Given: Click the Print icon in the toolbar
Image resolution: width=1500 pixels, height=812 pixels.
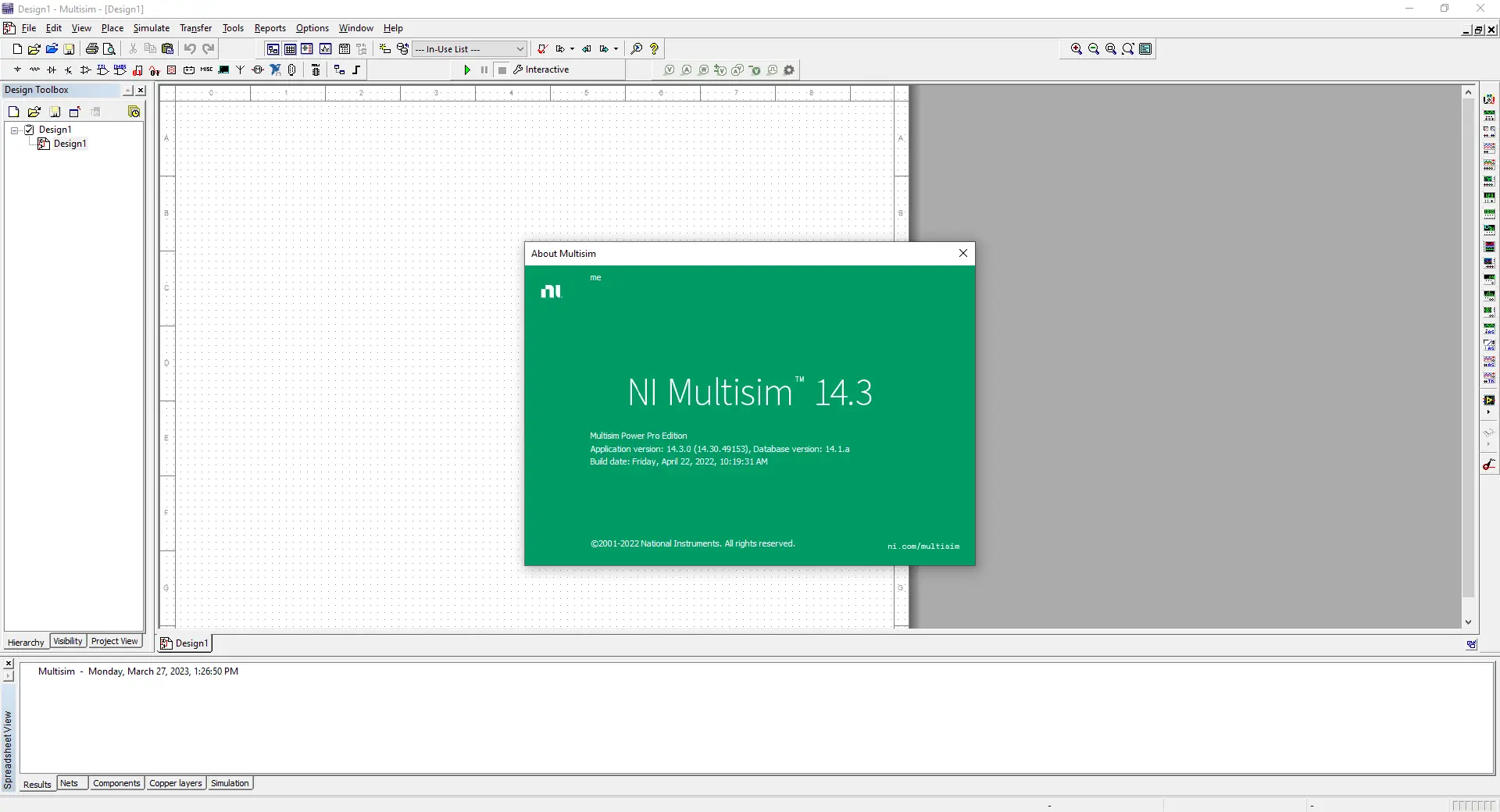Looking at the screenshot, I should (91, 48).
